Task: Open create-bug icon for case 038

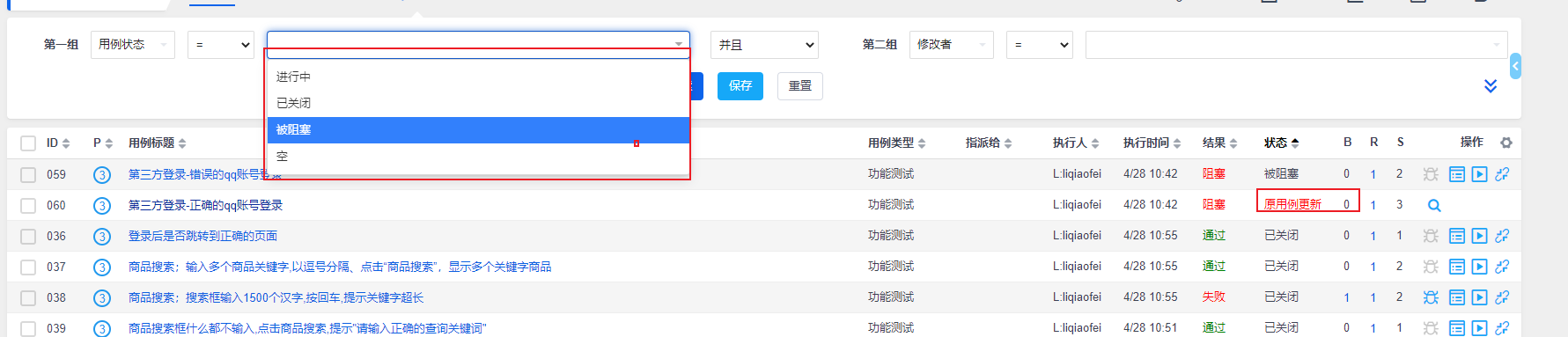Action: click(1431, 297)
